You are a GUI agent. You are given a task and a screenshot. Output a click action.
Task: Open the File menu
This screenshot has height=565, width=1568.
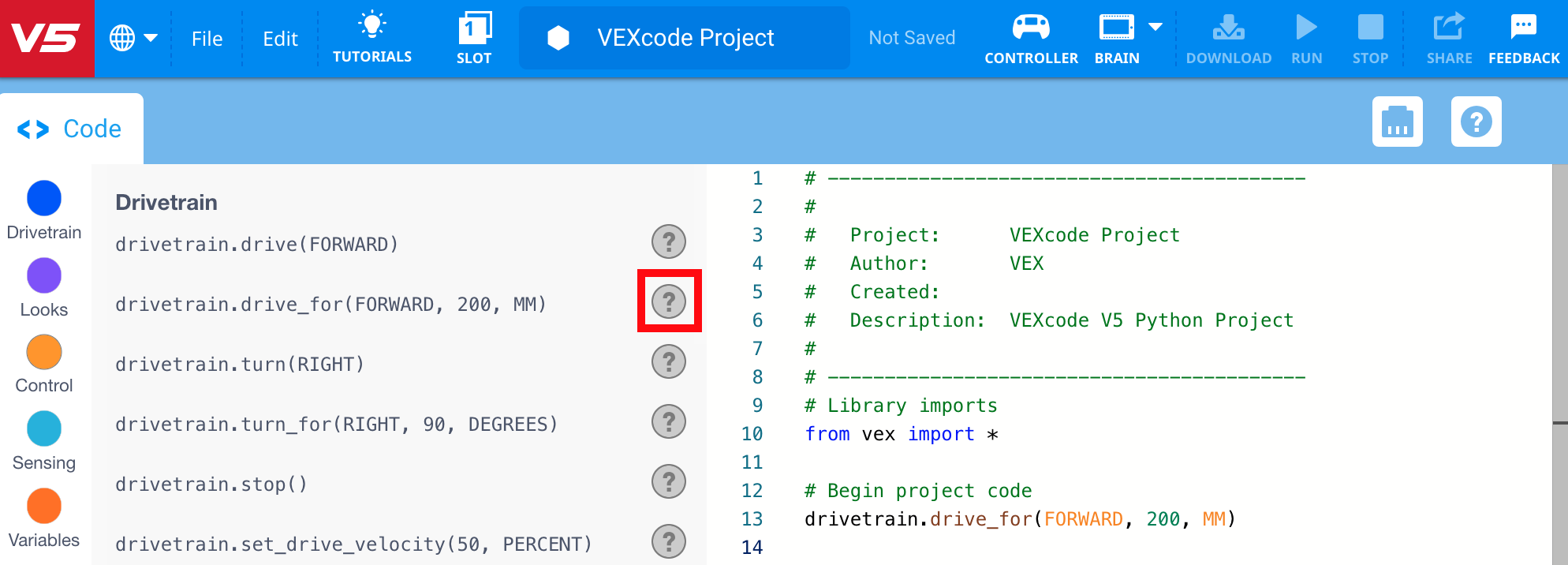click(207, 39)
